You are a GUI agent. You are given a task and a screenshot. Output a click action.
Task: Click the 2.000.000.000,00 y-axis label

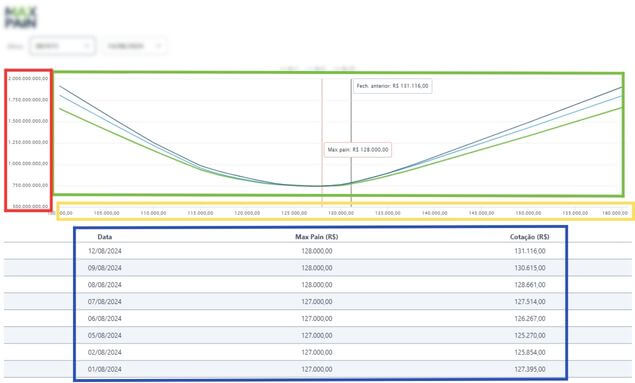coord(28,79)
